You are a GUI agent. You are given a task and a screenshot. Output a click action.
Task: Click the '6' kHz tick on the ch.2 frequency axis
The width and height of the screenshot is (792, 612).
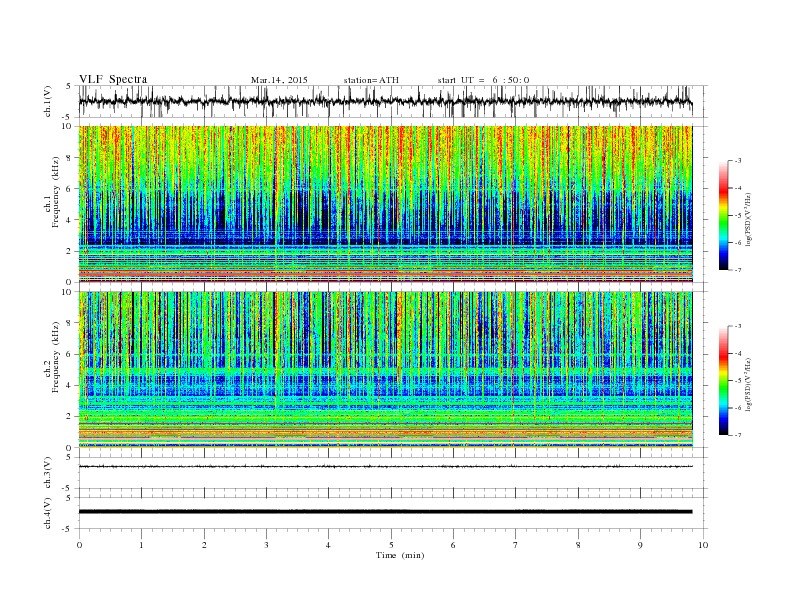(x=69, y=354)
